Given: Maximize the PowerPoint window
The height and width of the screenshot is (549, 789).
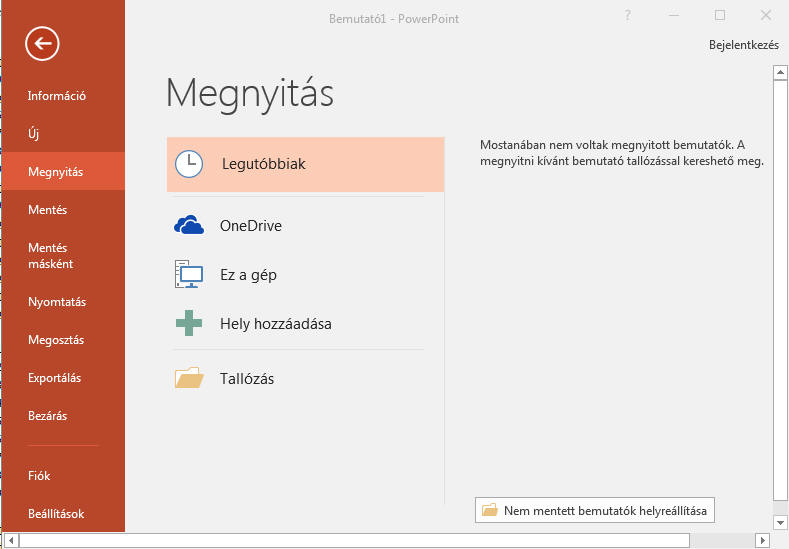Looking at the screenshot, I should tap(720, 16).
